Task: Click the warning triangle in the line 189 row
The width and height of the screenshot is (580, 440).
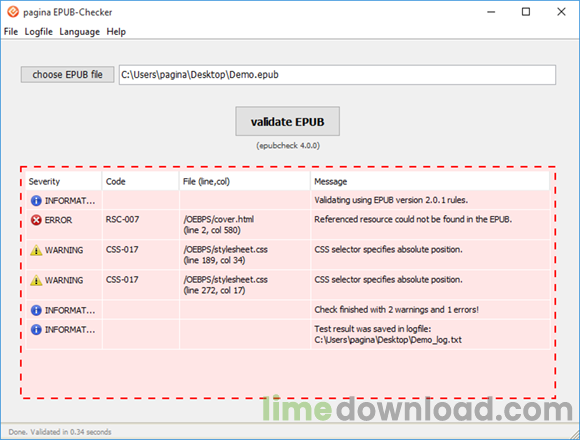Action: tap(36, 250)
